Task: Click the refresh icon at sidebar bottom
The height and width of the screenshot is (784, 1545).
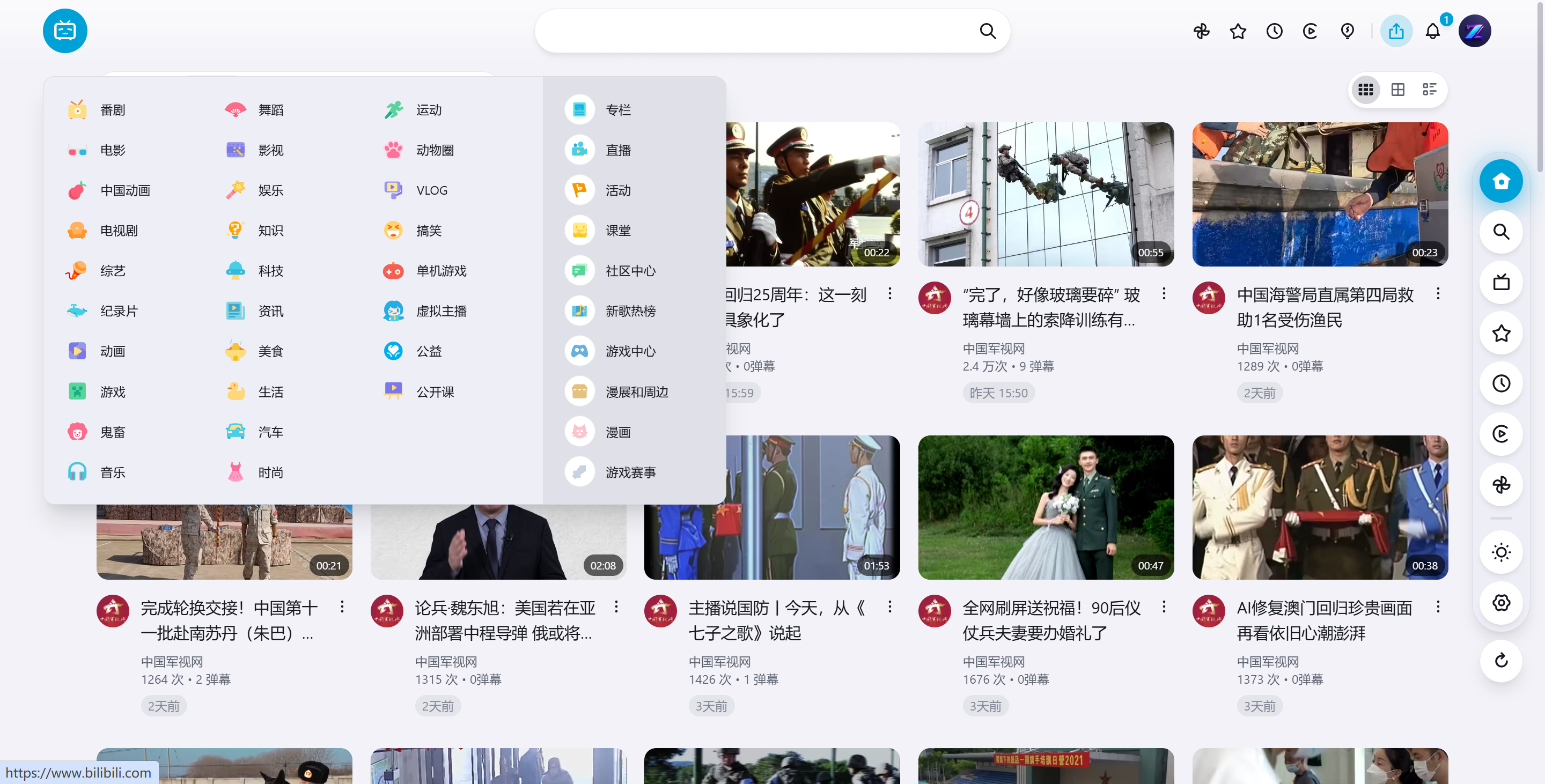Action: [1501, 661]
